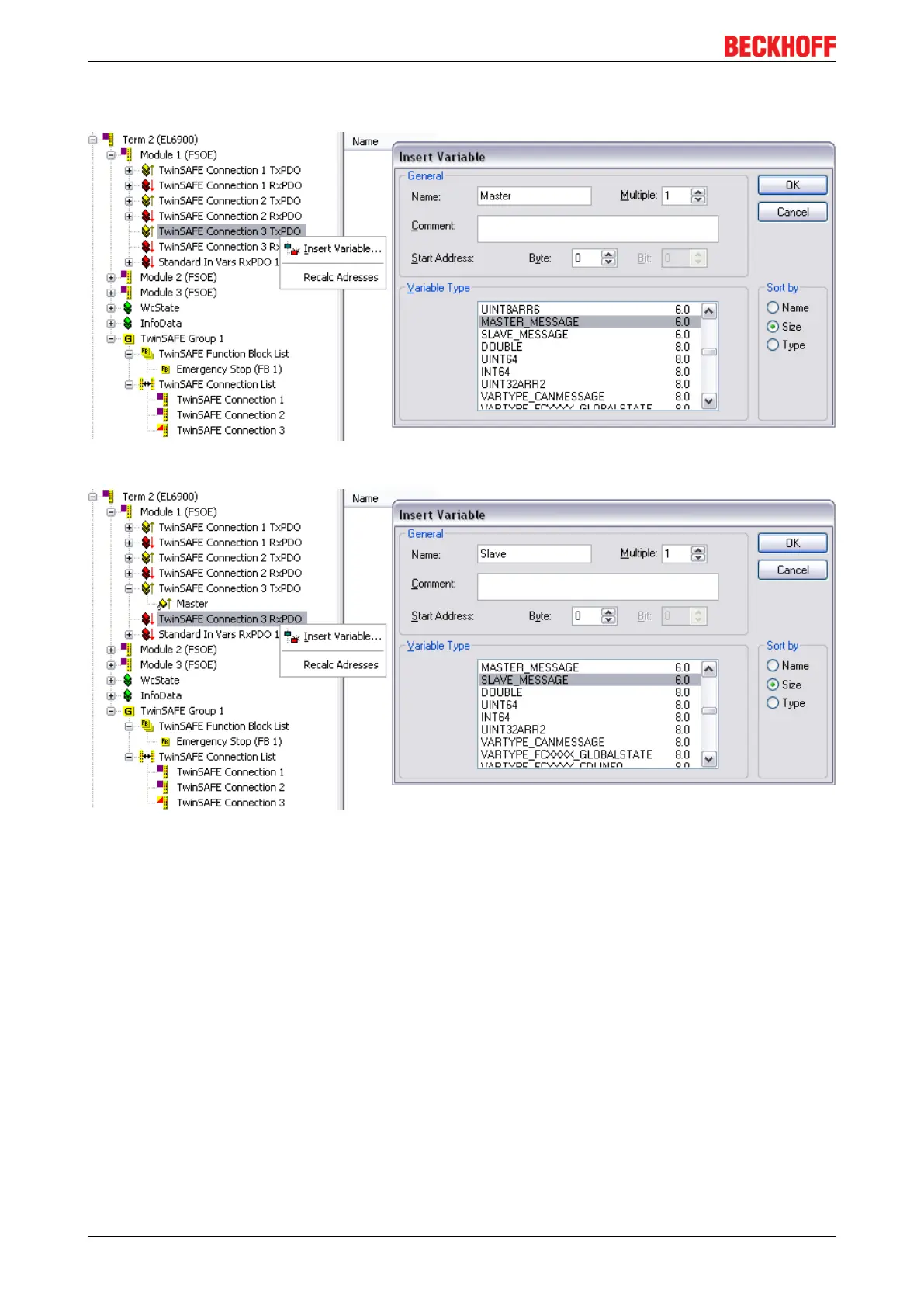Click Module 2 (FSOE) icon in tree beside Master dialog

coord(126,277)
